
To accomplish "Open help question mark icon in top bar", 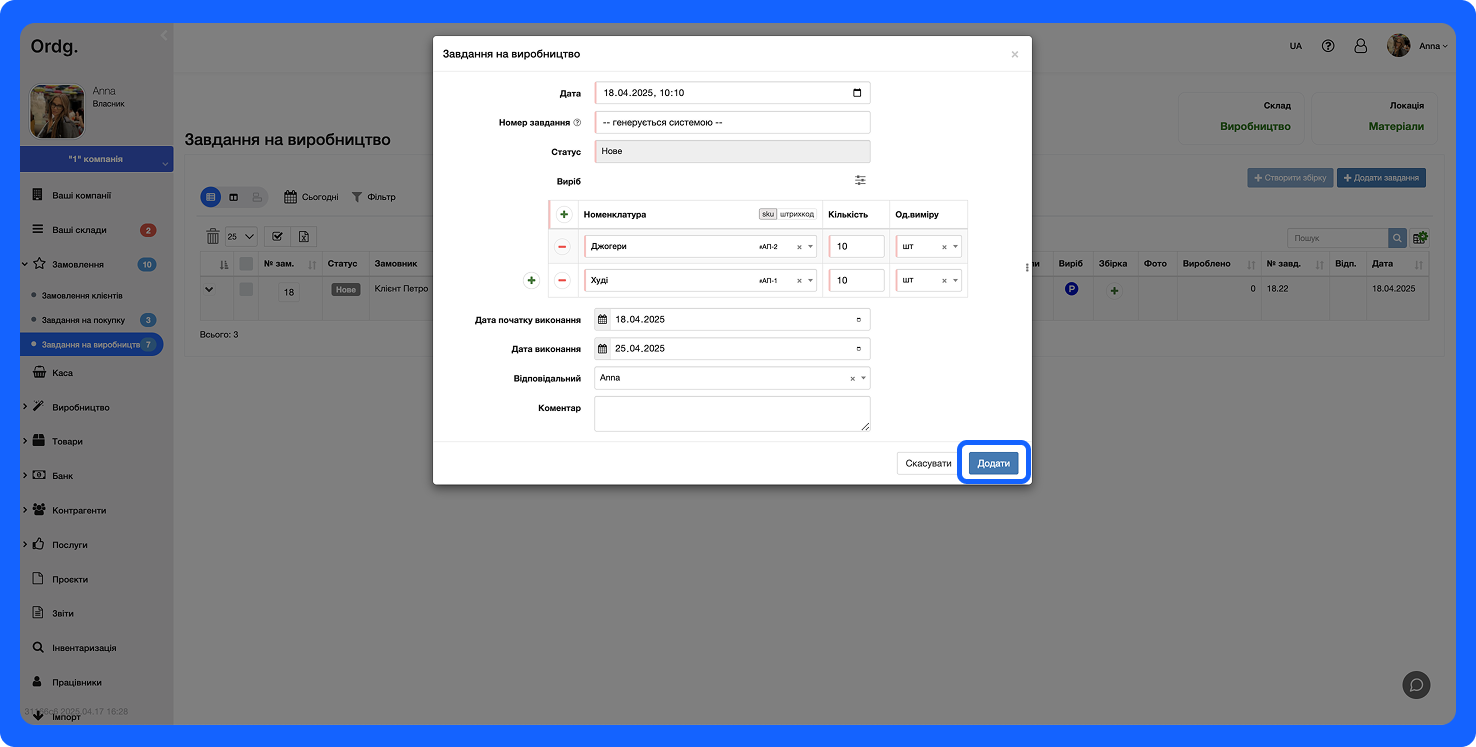I will click(x=1328, y=46).
